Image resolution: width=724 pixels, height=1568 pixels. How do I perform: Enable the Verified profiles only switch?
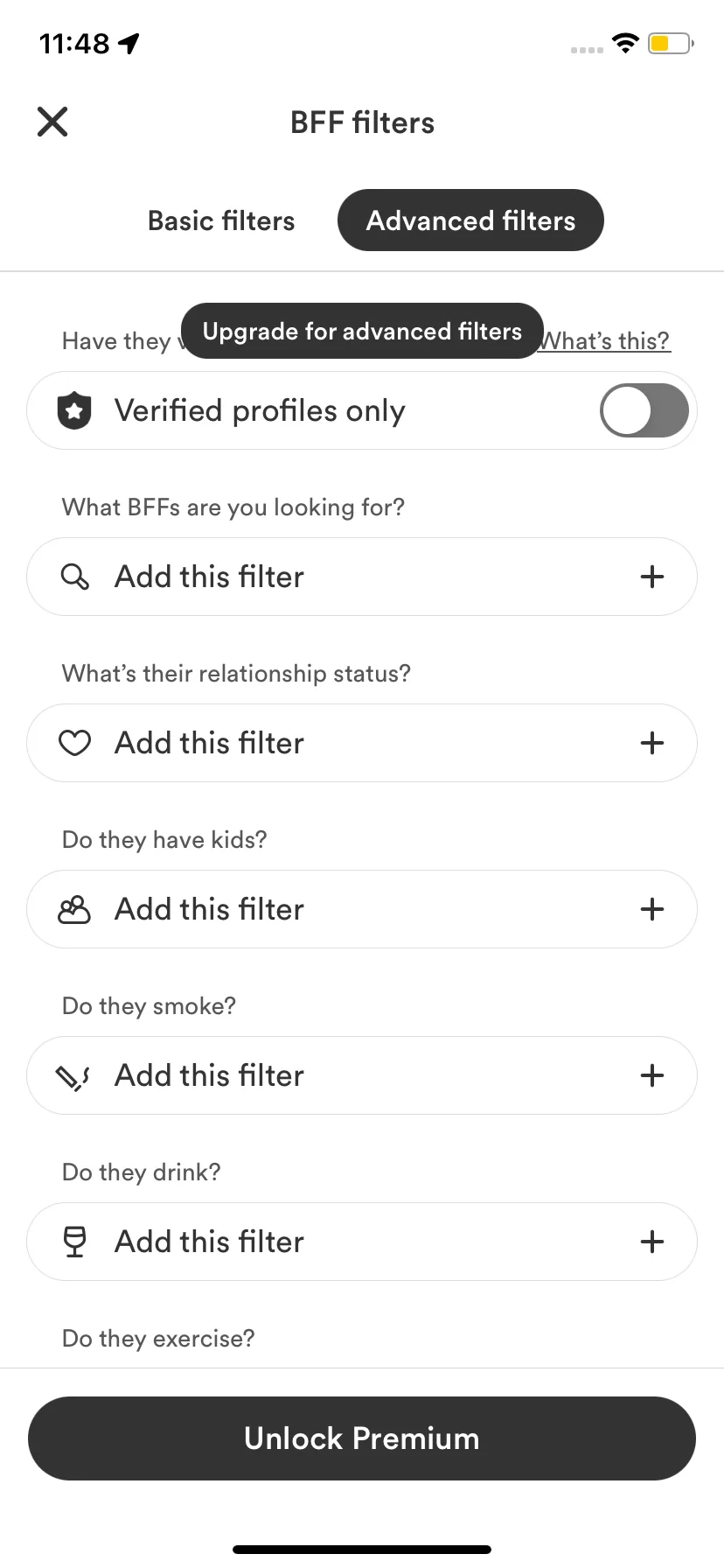coord(644,410)
